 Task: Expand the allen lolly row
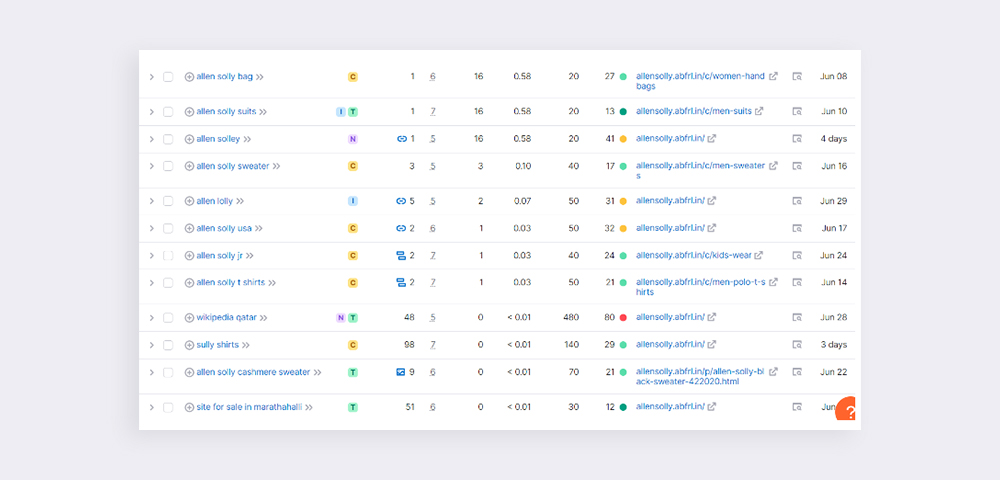click(152, 201)
